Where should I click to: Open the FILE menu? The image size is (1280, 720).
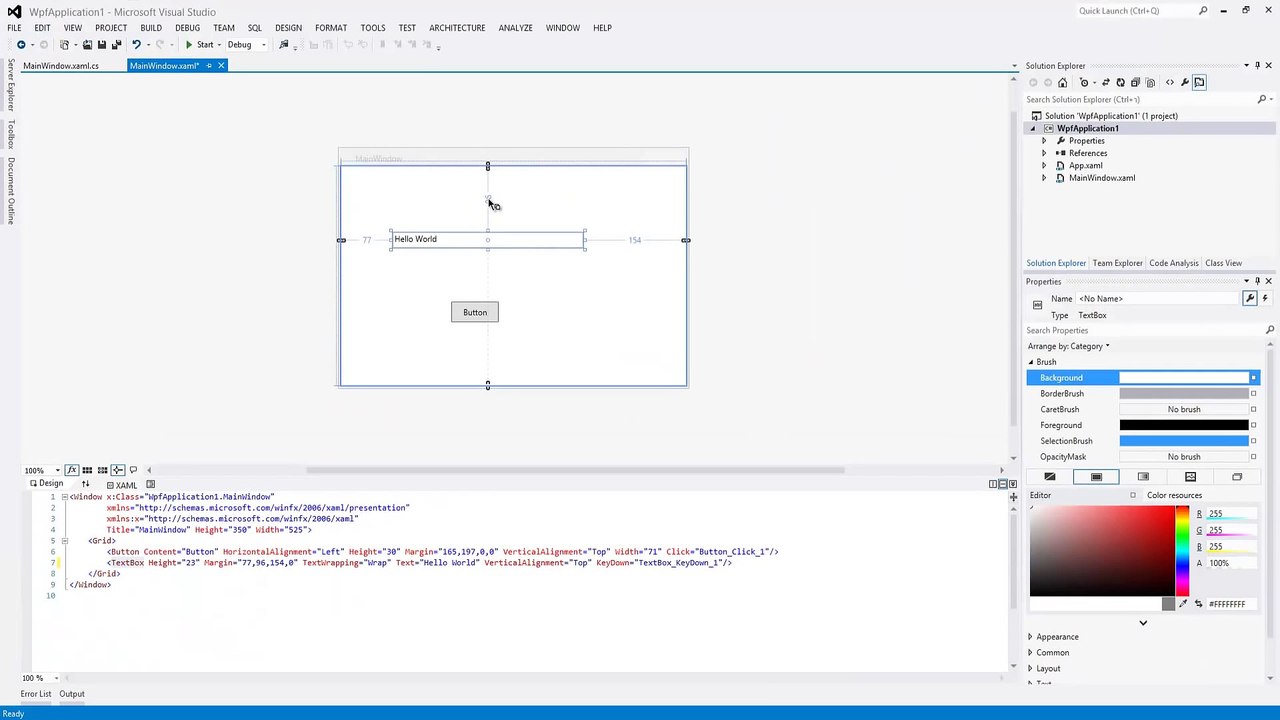[x=14, y=28]
